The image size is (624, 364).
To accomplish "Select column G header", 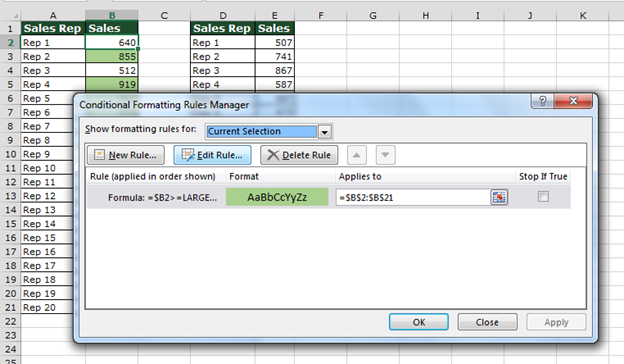I will tap(373, 16).
